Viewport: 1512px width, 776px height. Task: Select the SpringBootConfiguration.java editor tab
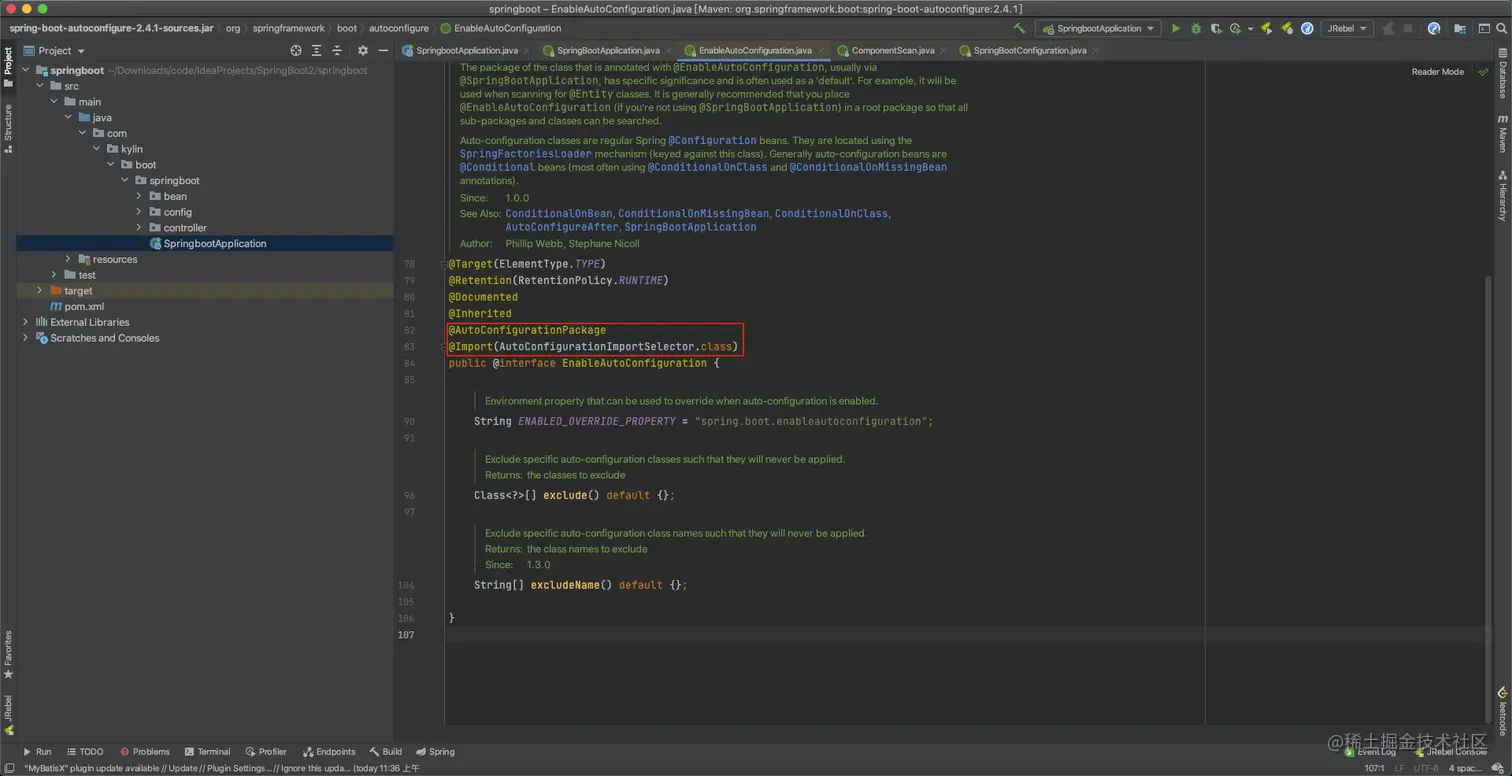point(1029,51)
